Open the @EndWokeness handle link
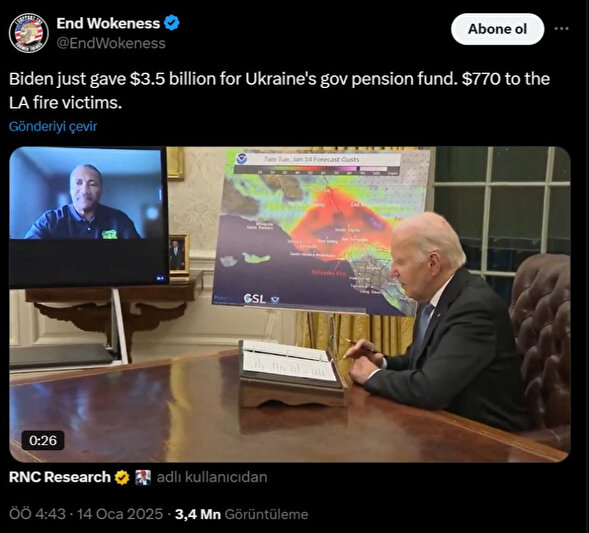This screenshot has height=533, width=589. 111,43
